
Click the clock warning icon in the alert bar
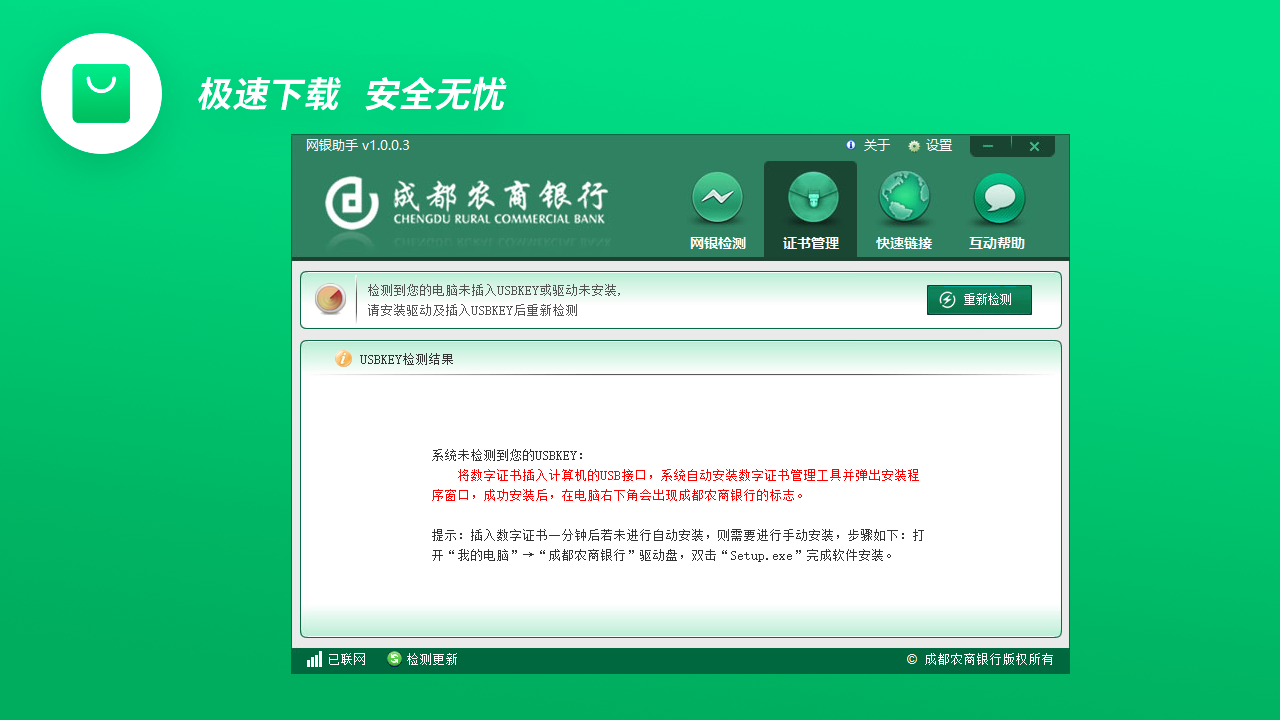click(330, 298)
